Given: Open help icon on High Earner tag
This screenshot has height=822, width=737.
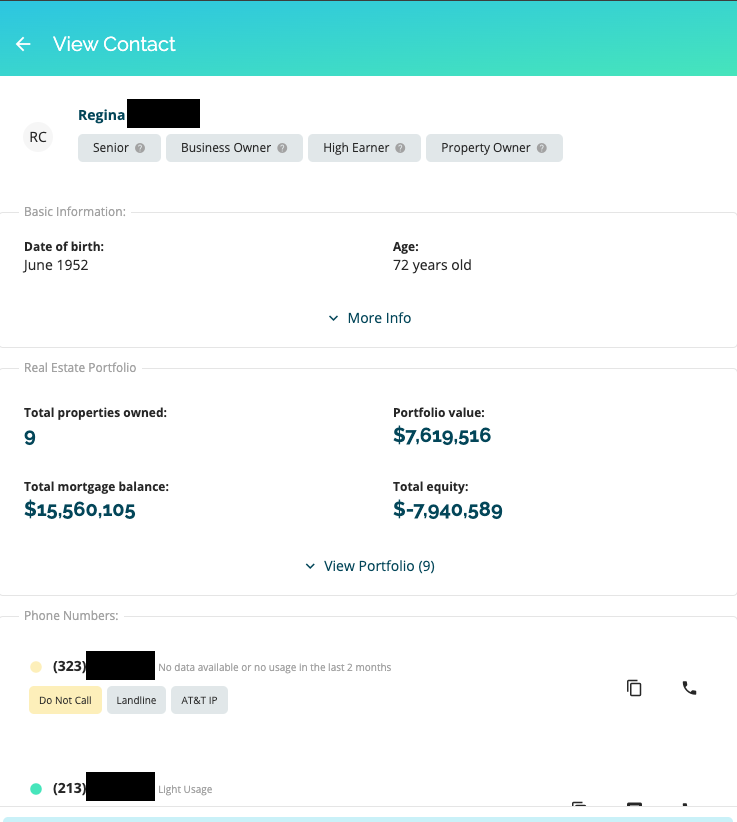Looking at the screenshot, I should [400, 148].
